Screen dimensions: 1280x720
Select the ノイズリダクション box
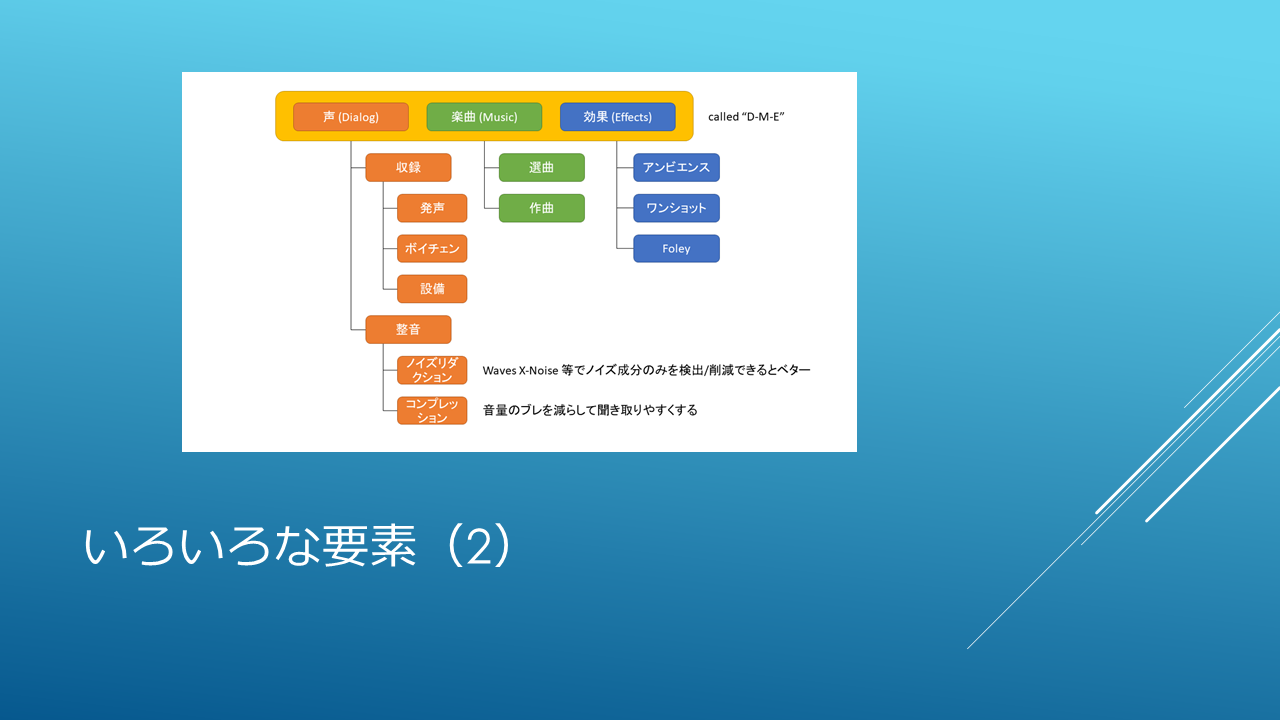(432, 370)
